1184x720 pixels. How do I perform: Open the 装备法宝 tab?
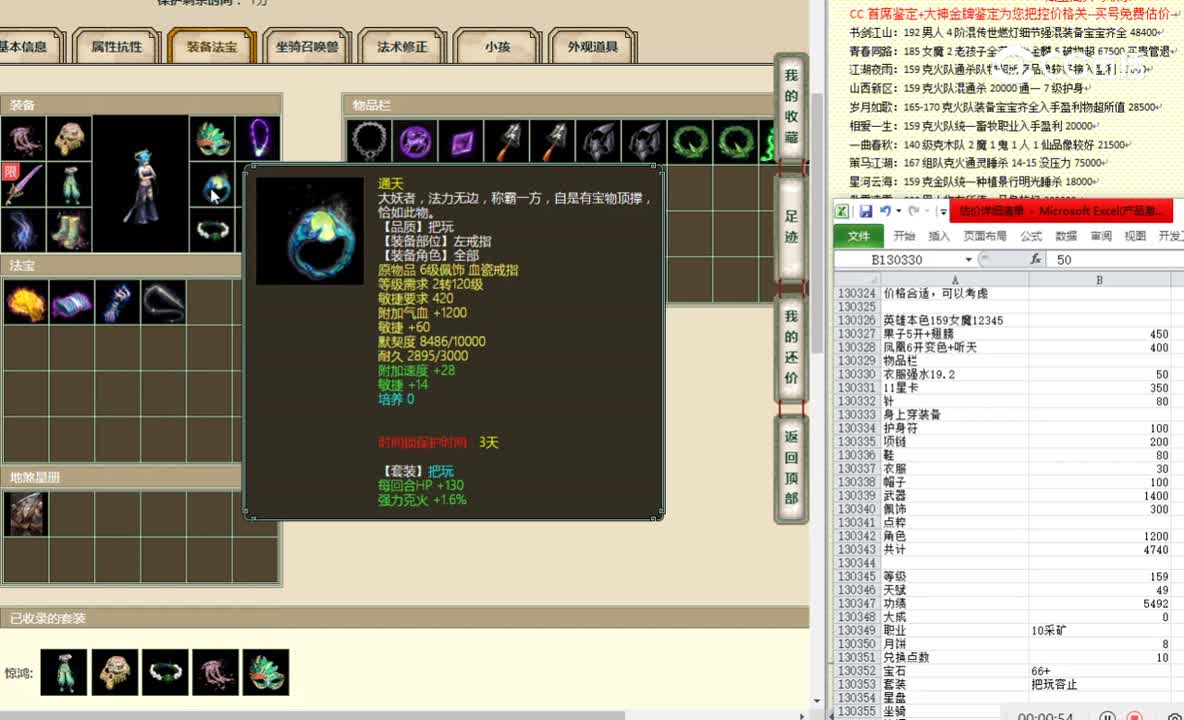pos(212,47)
